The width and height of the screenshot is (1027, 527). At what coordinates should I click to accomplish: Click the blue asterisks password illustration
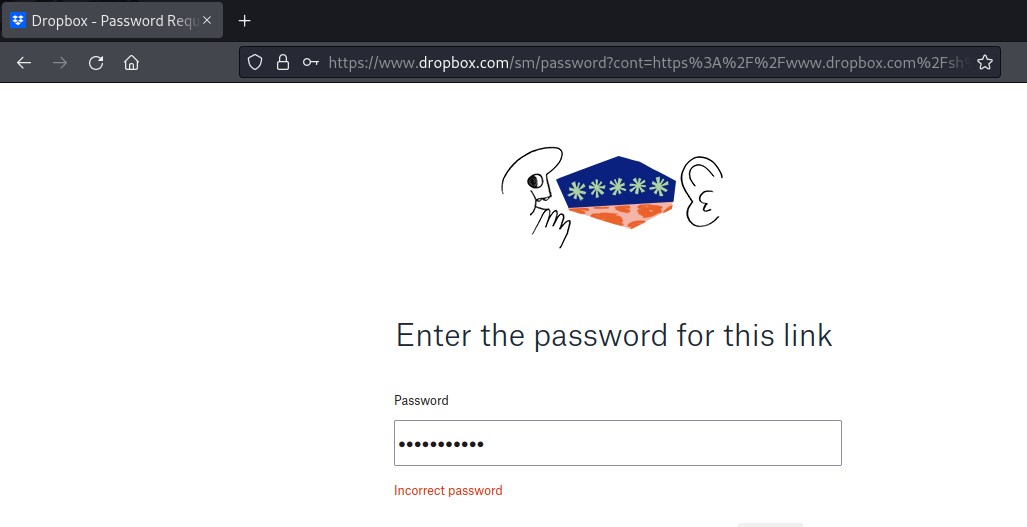pyautogui.click(x=616, y=192)
